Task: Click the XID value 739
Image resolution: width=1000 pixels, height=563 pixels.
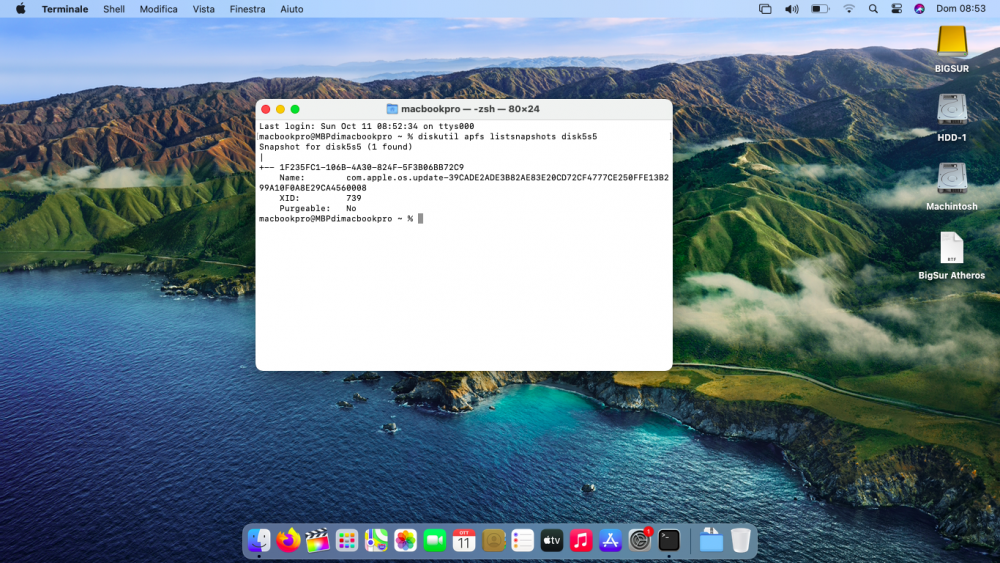Action: 354,198
